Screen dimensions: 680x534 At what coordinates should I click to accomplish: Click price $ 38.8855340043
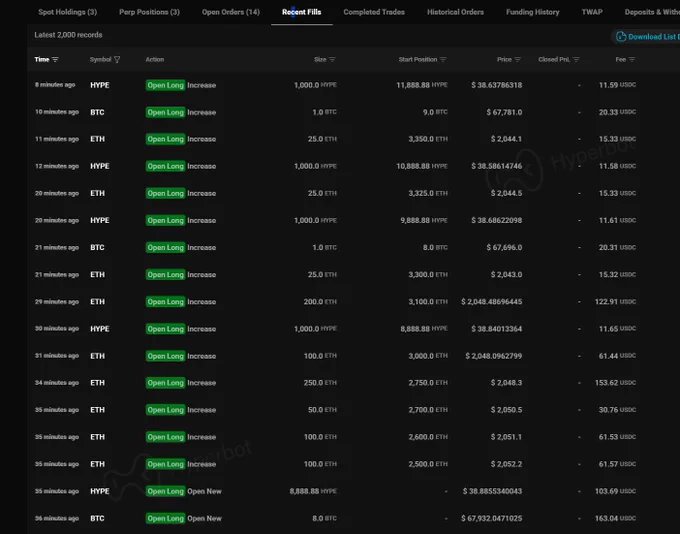tap(492, 491)
